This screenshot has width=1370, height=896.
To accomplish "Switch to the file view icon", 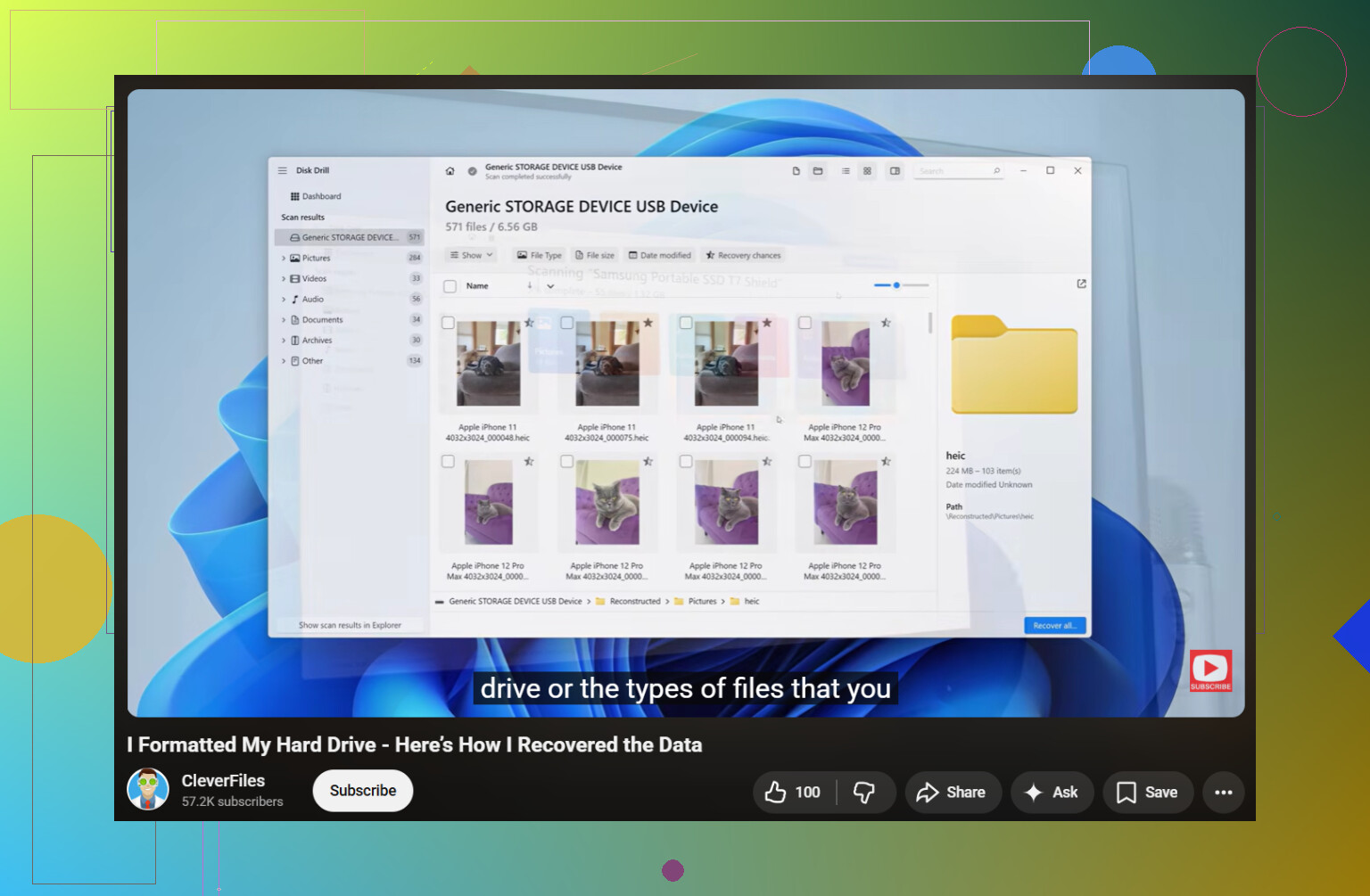I will (796, 171).
